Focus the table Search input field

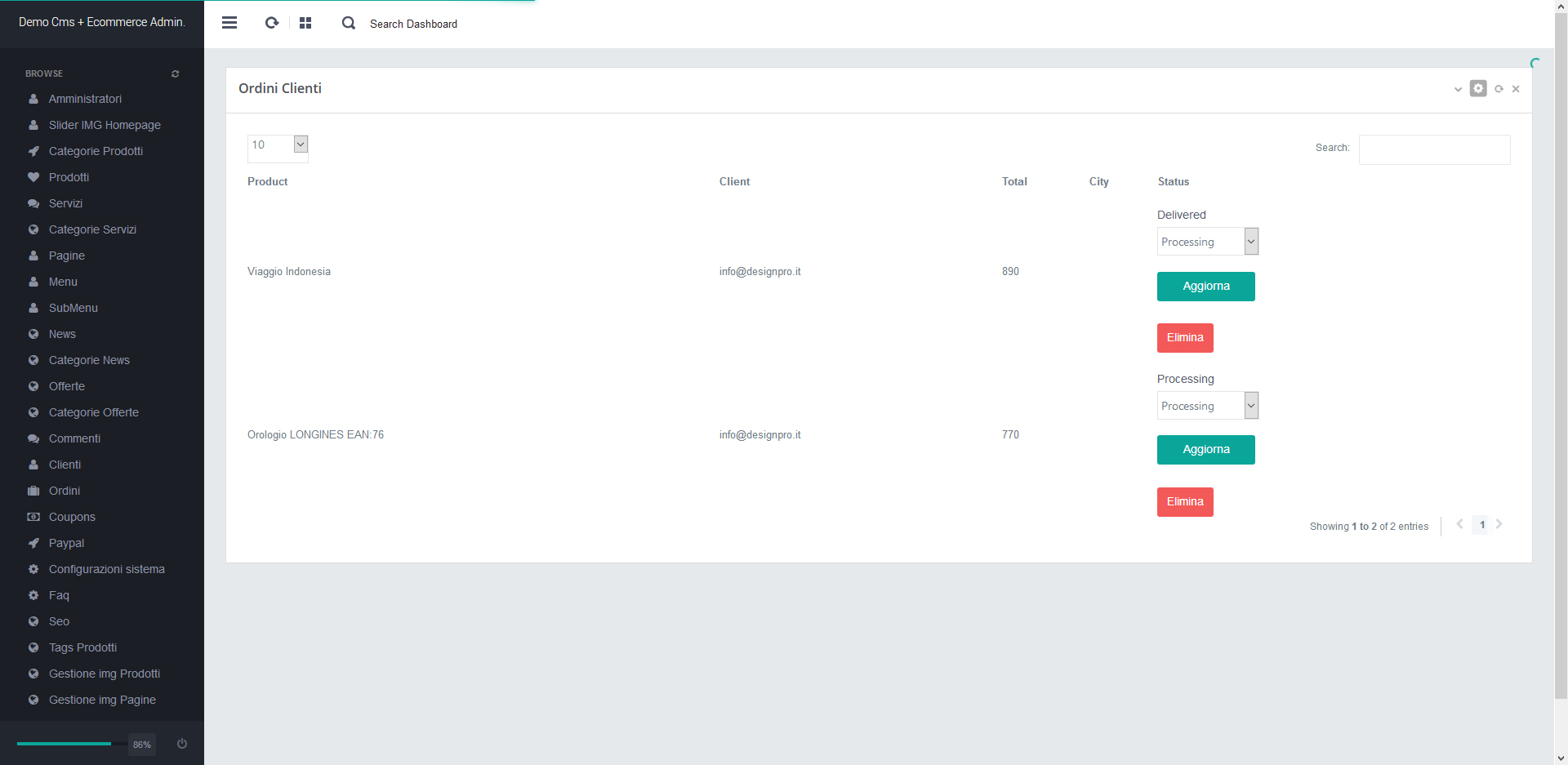[x=1434, y=149]
